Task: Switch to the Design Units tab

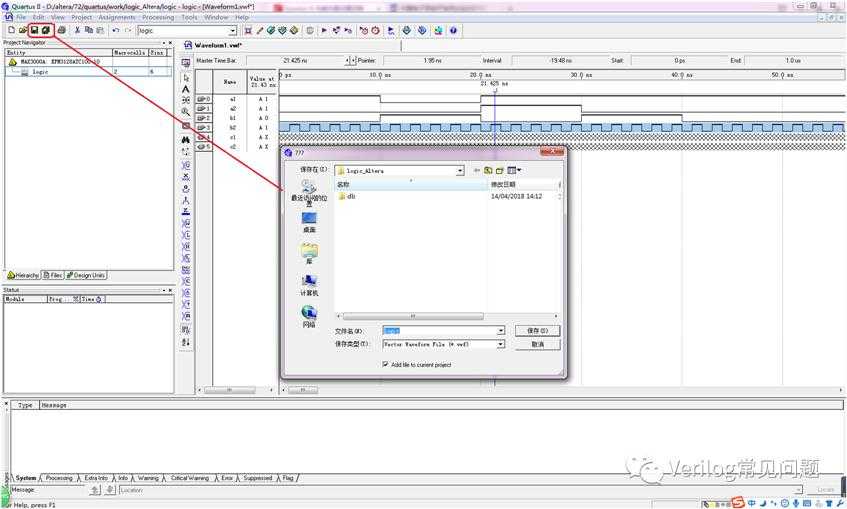Action: (86, 276)
